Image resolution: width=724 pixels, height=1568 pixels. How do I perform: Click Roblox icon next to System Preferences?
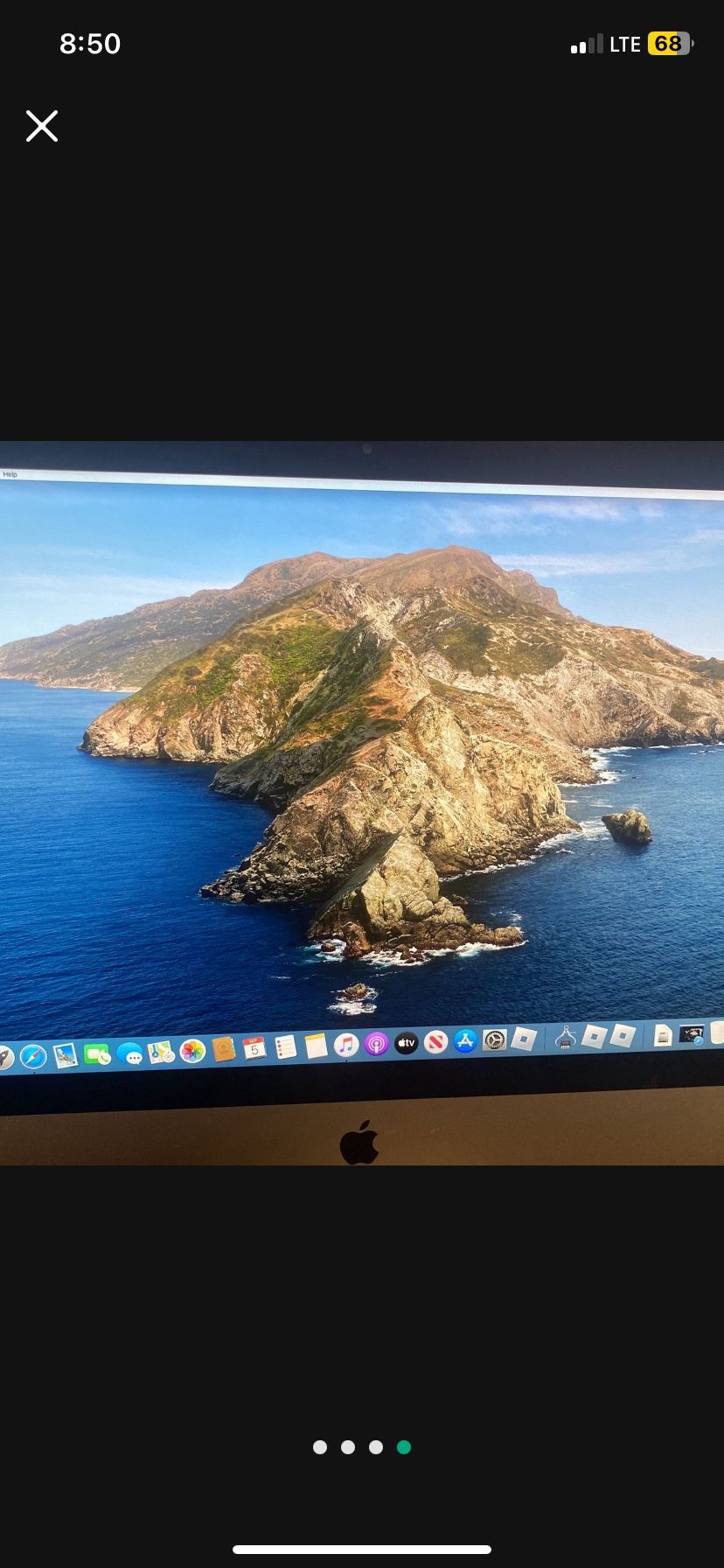pos(524,1039)
